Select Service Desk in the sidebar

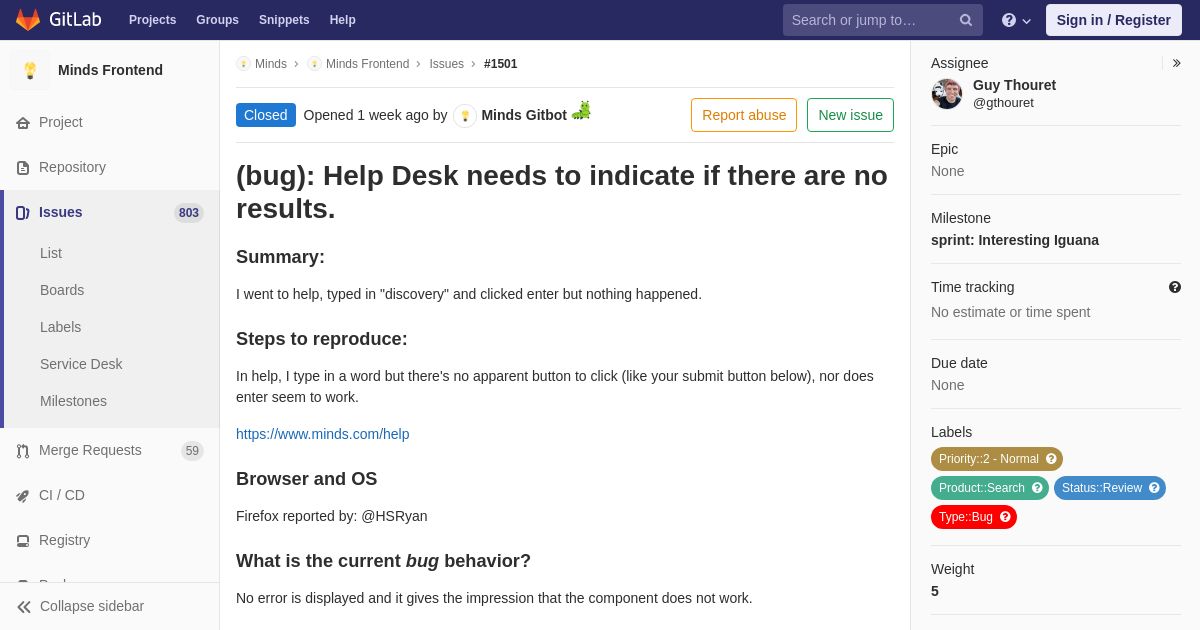[x=81, y=364]
